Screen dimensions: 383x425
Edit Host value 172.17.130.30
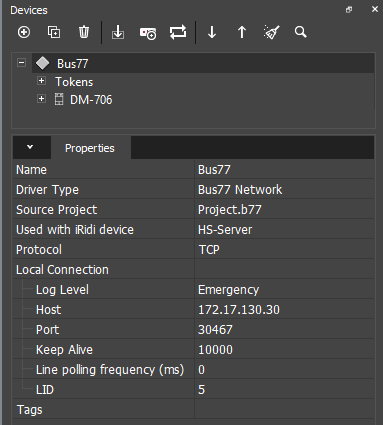[284, 310]
